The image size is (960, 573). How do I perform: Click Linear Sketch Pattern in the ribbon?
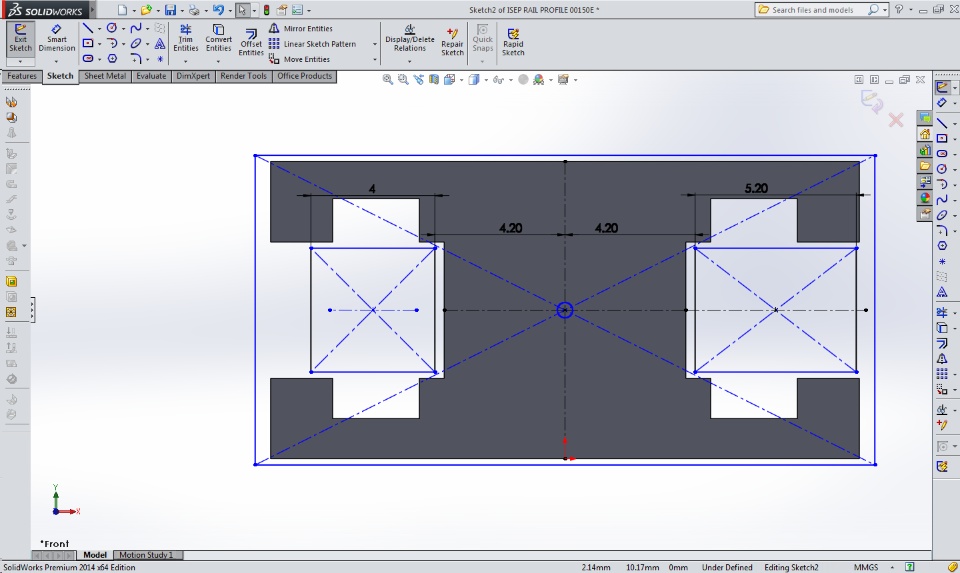tap(312, 43)
